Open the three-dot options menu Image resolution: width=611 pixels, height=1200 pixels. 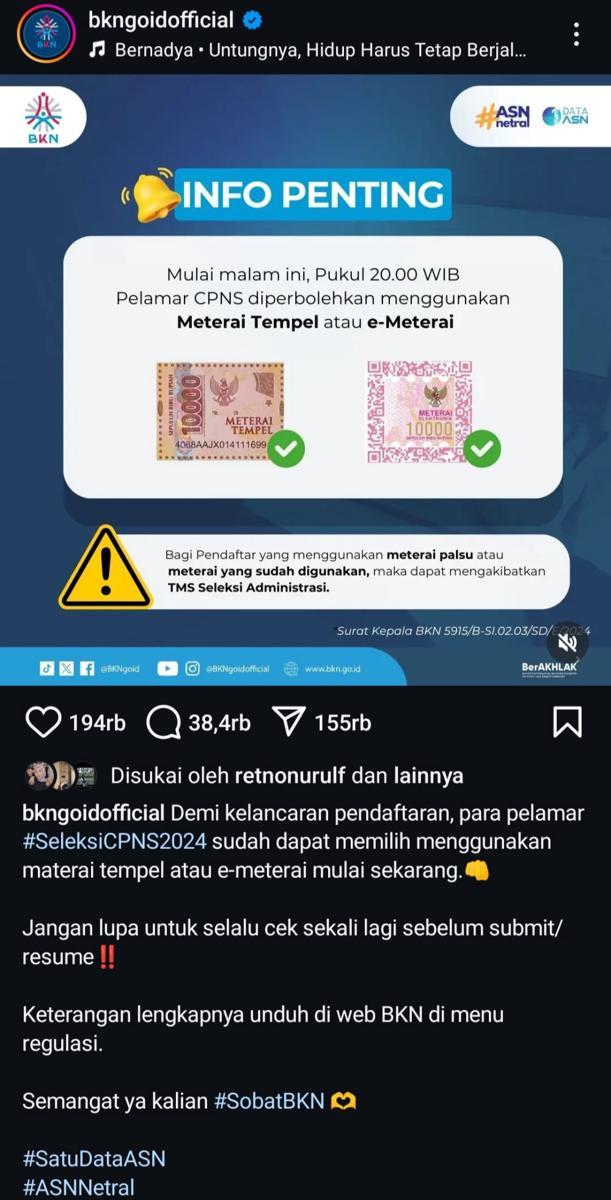pos(577,34)
